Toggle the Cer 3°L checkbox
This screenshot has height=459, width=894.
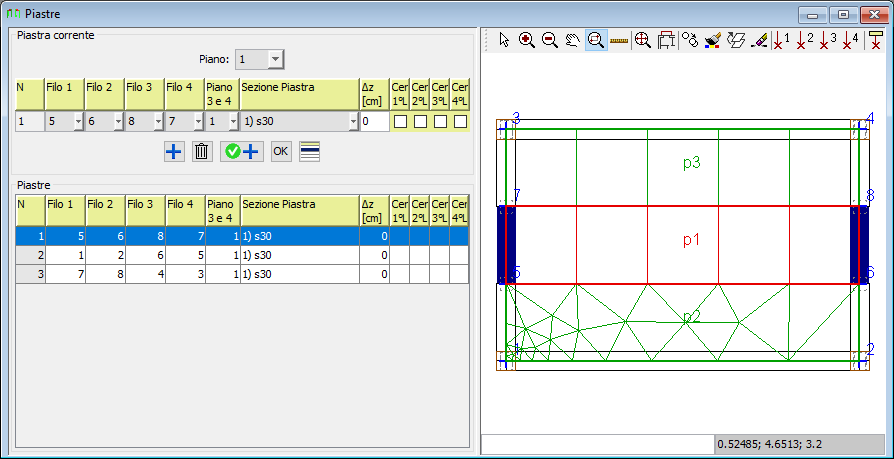click(440, 121)
